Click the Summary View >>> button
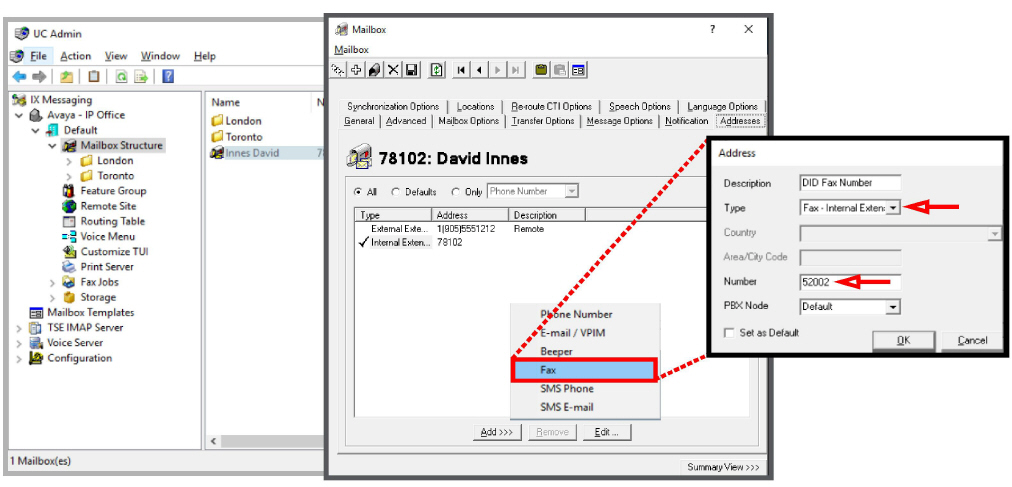The width and height of the screenshot is (1012, 487). (723, 467)
